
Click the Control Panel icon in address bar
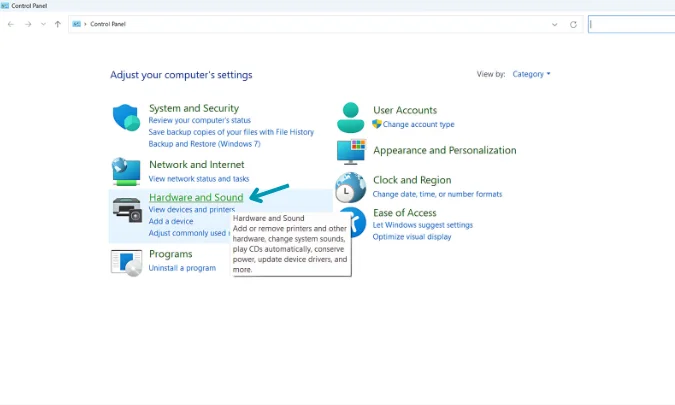coord(76,24)
